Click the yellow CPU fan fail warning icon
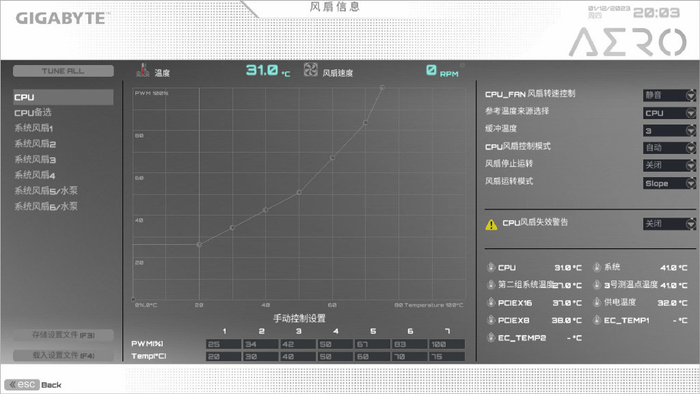Screen dimensions: 700x394 (x=491, y=224)
